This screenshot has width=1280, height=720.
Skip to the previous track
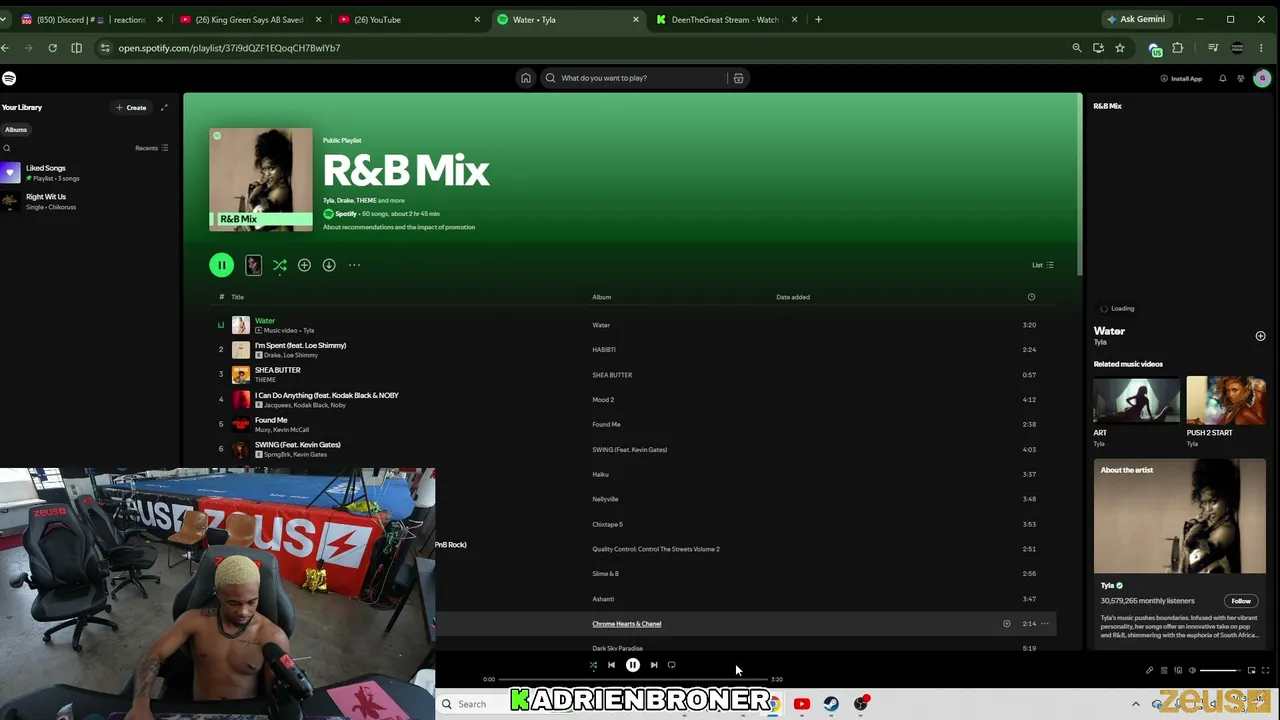611,665
